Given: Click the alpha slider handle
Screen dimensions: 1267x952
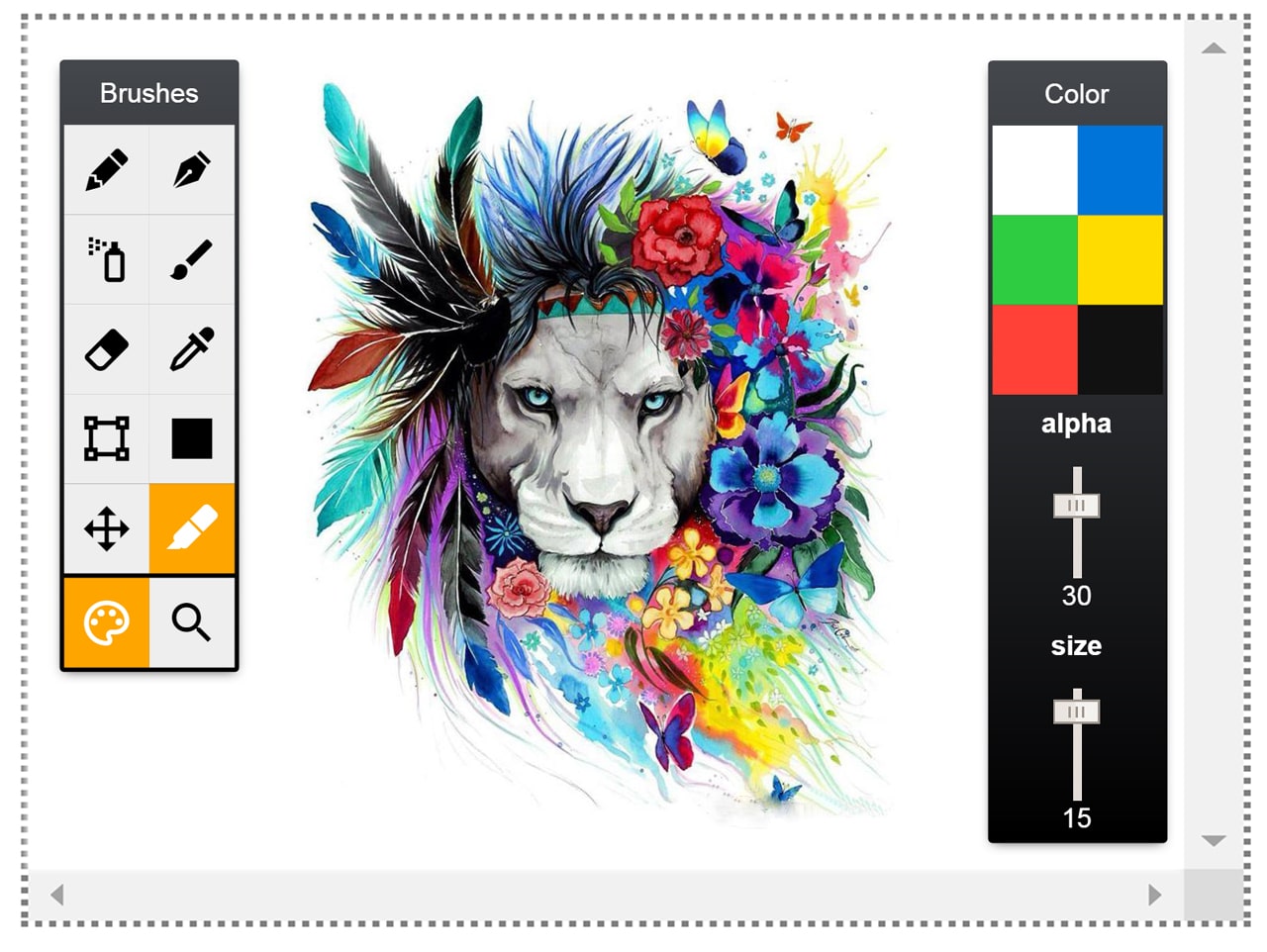Looking at the screenshot, I should point(1077,506).
